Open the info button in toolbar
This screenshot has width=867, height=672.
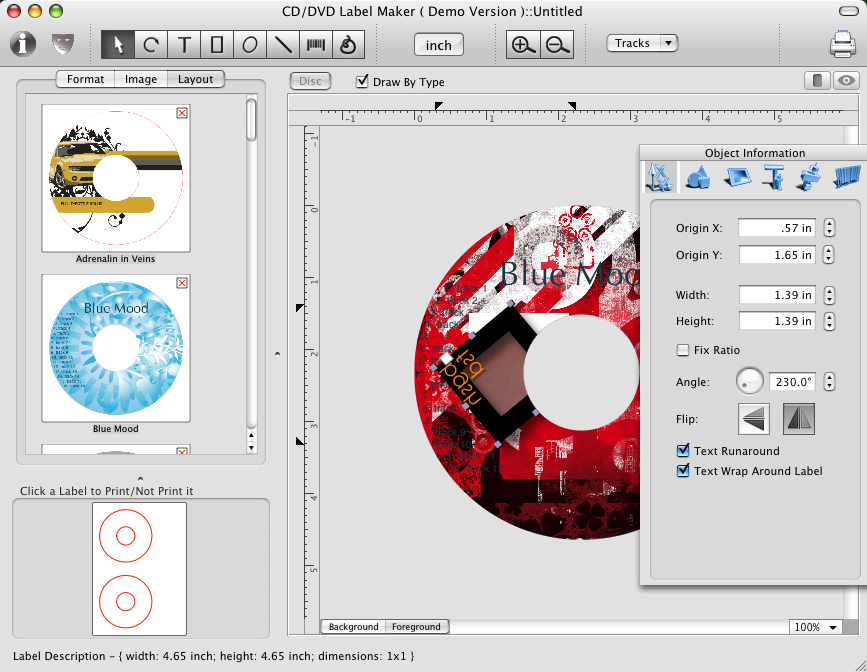point(23,44)
